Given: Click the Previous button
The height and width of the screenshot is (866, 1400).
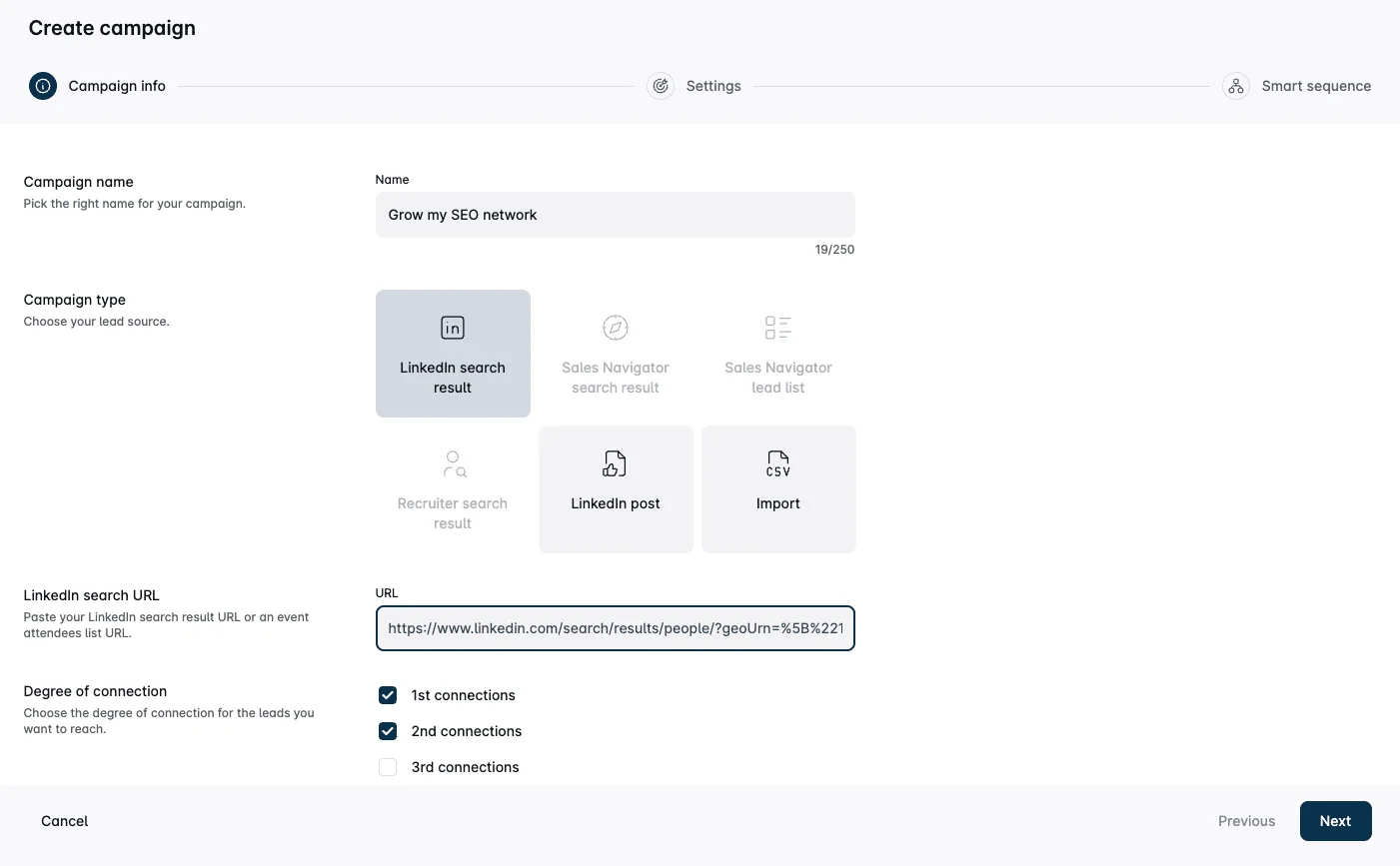Looking at the screenshot, I should pyautogui.click(x=1246, y=821).
